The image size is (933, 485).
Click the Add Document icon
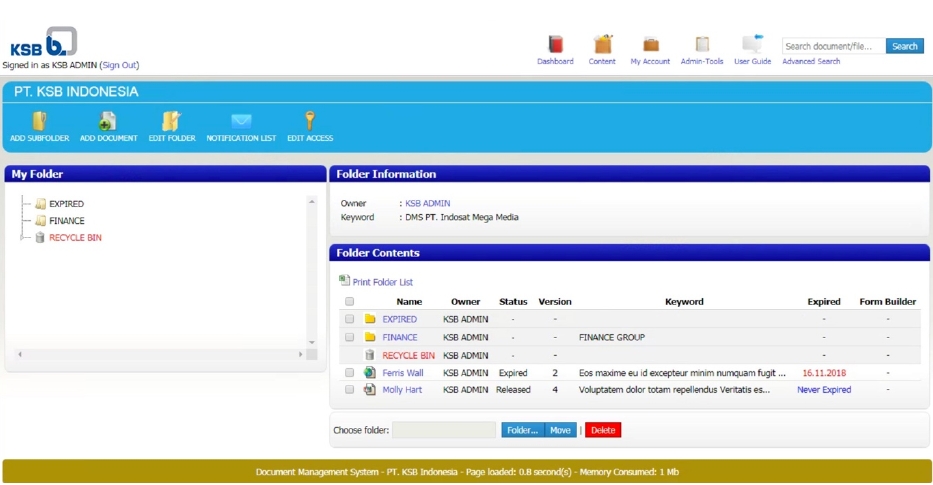[x=108, y=121]
